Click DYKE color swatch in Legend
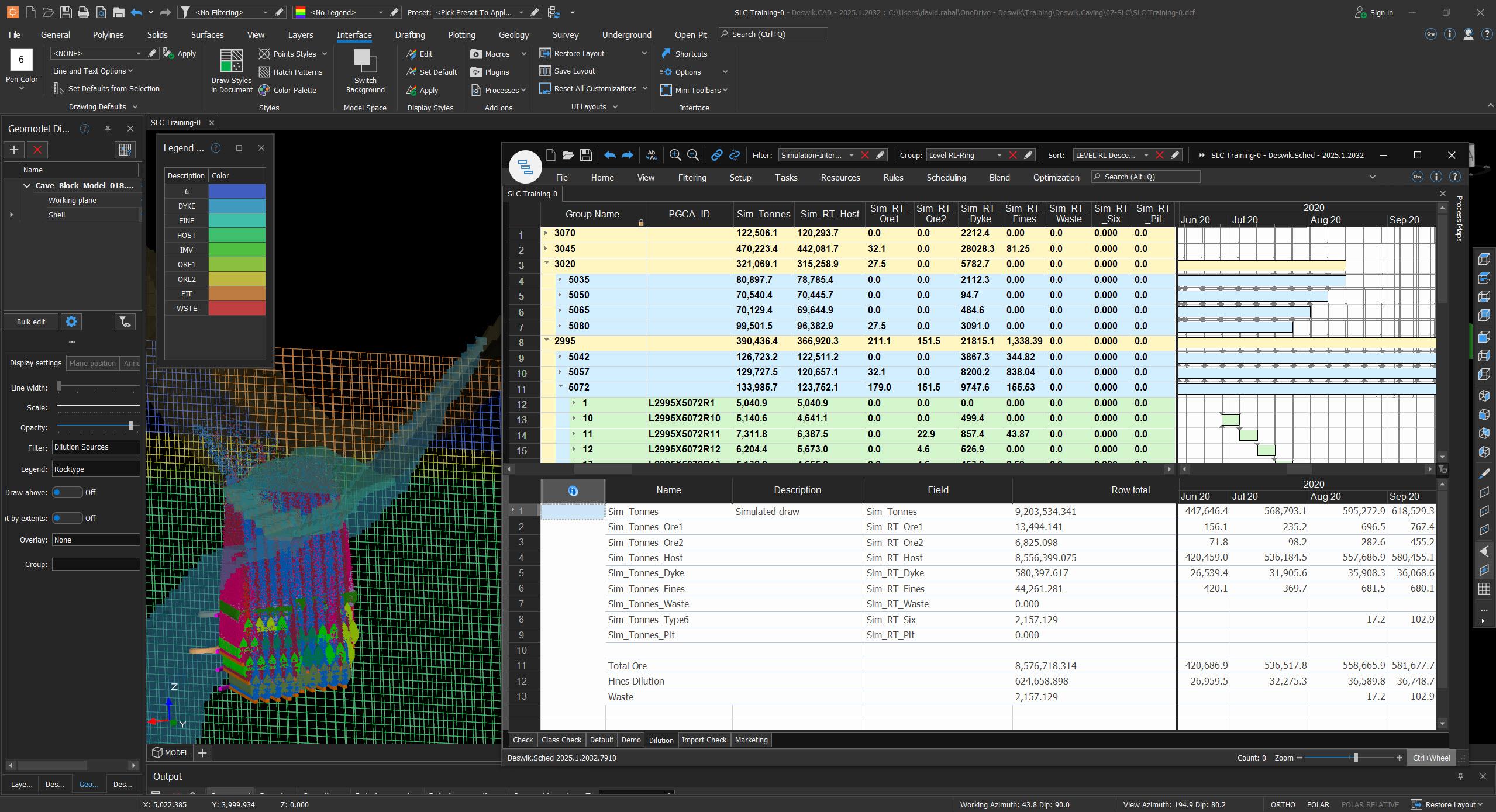The height and width of the screenshot is (812, 1496). tap(237, 206)
